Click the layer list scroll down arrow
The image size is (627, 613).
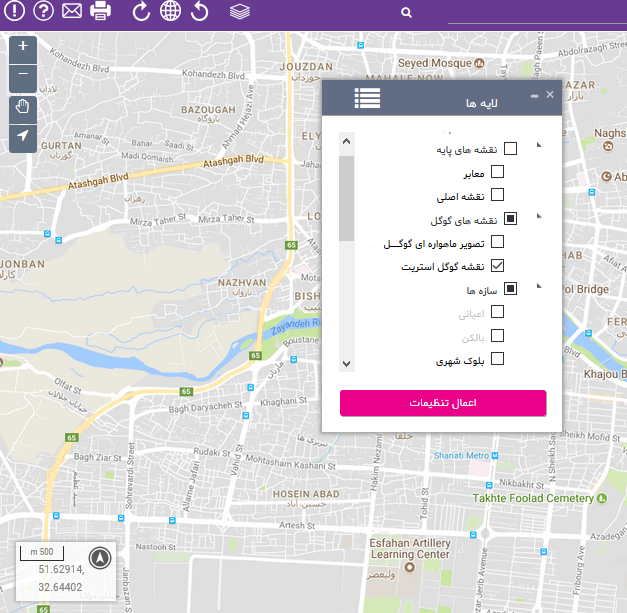[x=347, y=363]
